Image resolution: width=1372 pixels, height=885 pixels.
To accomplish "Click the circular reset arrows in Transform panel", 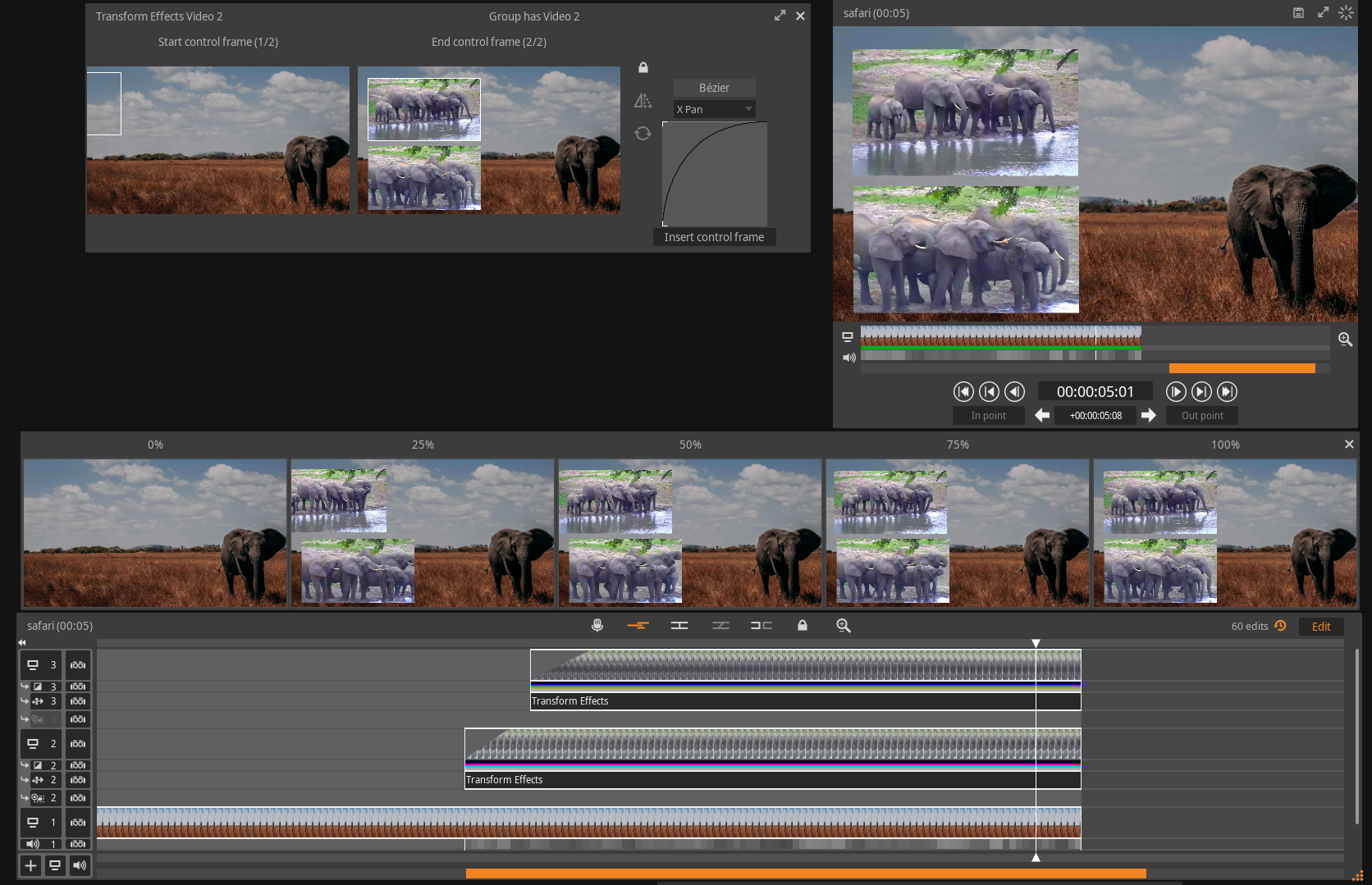I will 643,133.
